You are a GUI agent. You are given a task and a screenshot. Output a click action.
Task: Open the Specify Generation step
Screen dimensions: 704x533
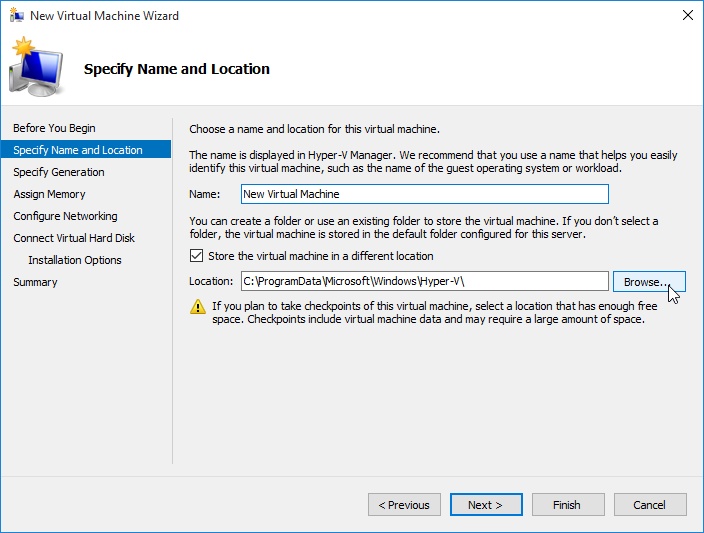pyautogui.click(x=59, y=172)
